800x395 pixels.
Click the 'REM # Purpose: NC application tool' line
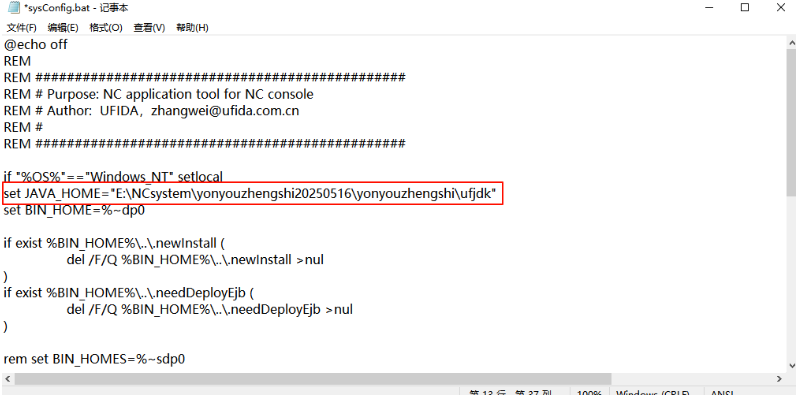159,94
